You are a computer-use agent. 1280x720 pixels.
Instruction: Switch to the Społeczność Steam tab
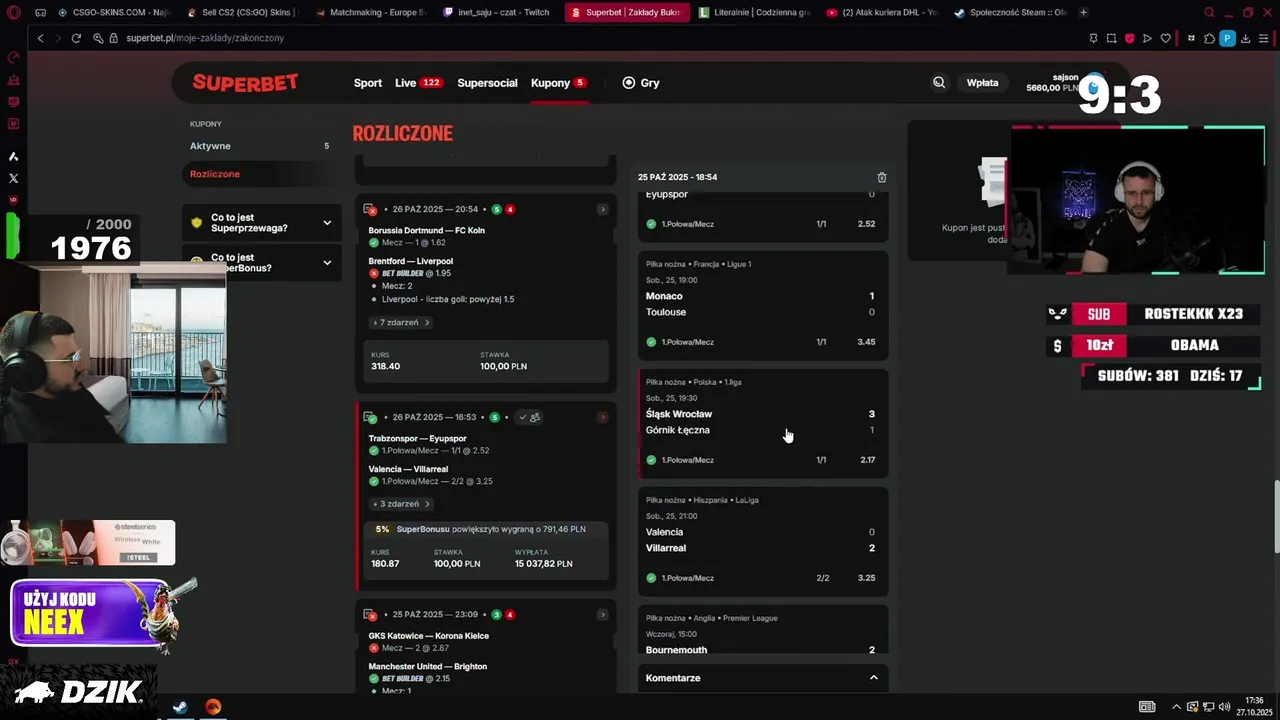1010,13
